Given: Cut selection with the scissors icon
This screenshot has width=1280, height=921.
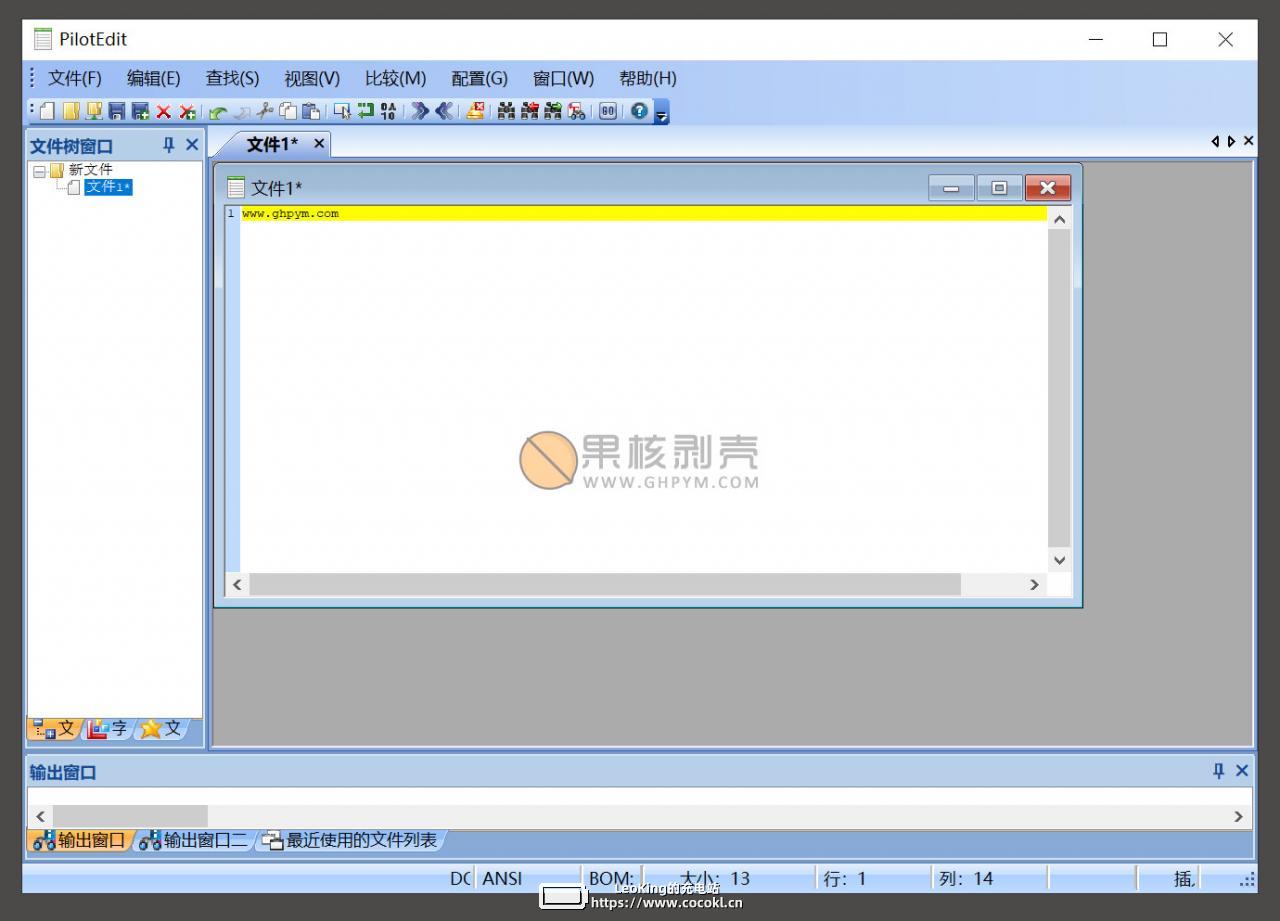Looking at the screenshot, I should click(x=264, y=111).
